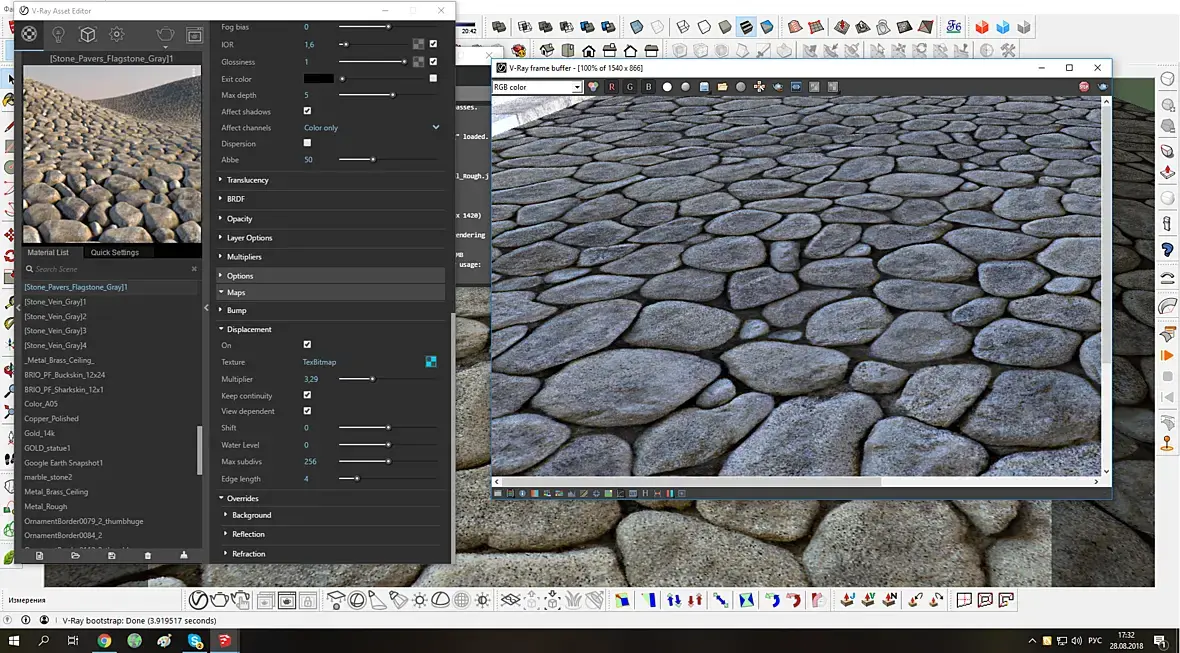1180x653 pixels.
Task: Open V-Ray render settings gear icon
Action: (x=116, y=35)
